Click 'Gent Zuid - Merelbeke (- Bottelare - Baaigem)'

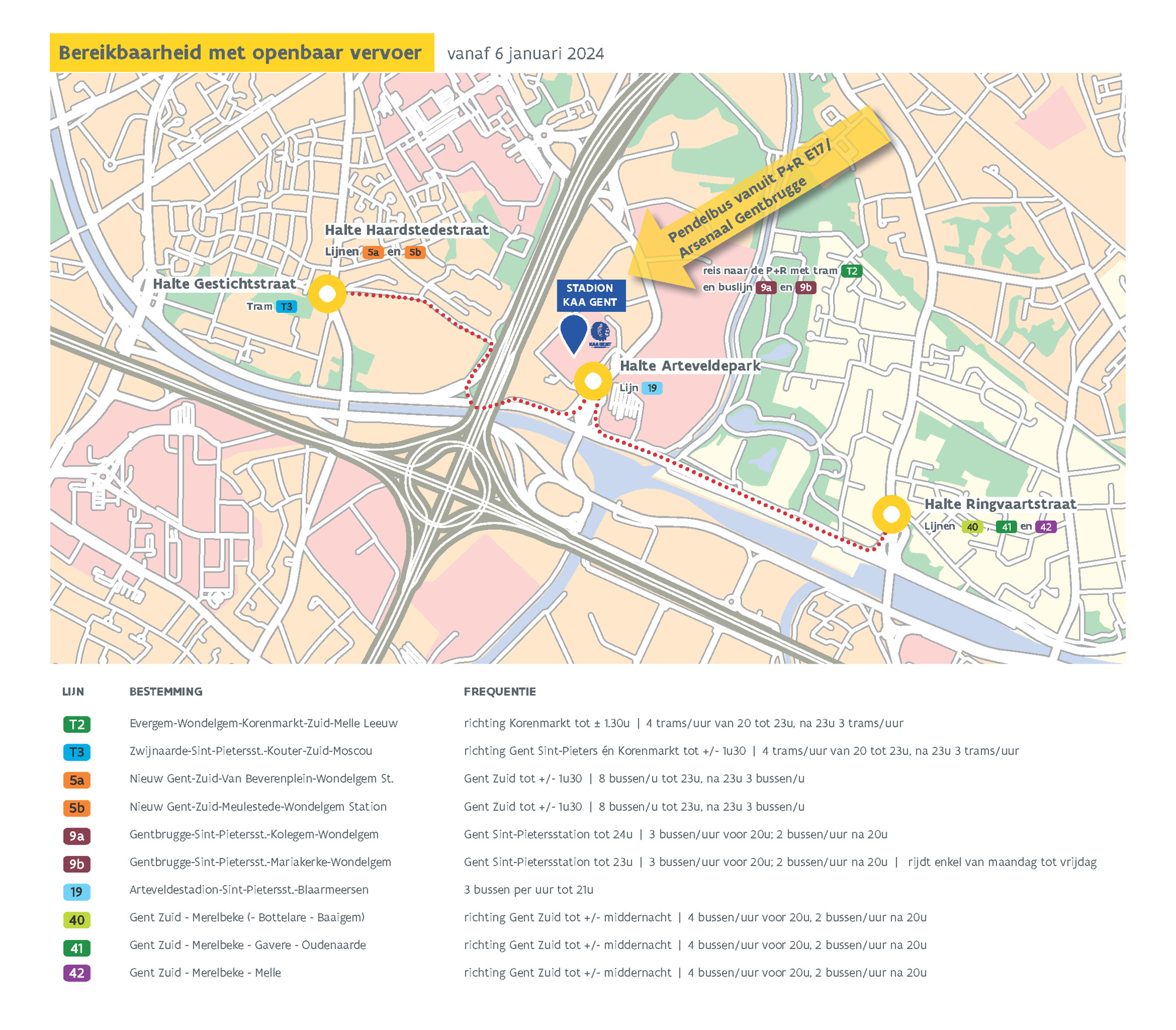pos(247,918)
